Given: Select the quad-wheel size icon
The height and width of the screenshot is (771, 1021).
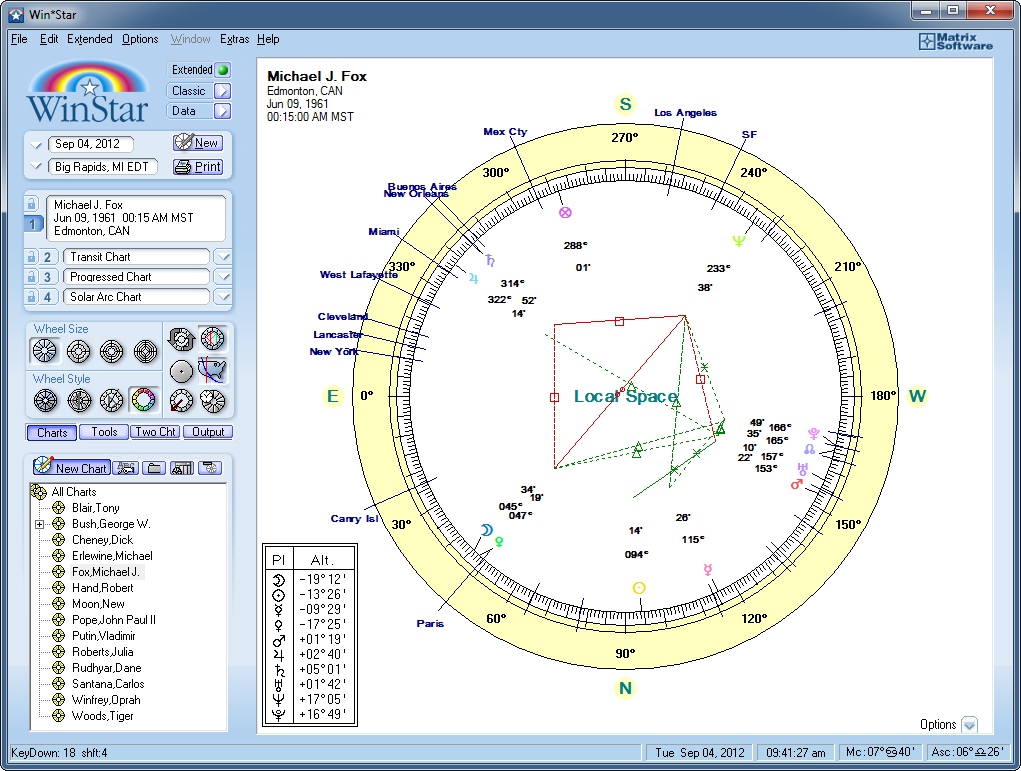Looking at the screenshot, I should [x=145, y=352].
